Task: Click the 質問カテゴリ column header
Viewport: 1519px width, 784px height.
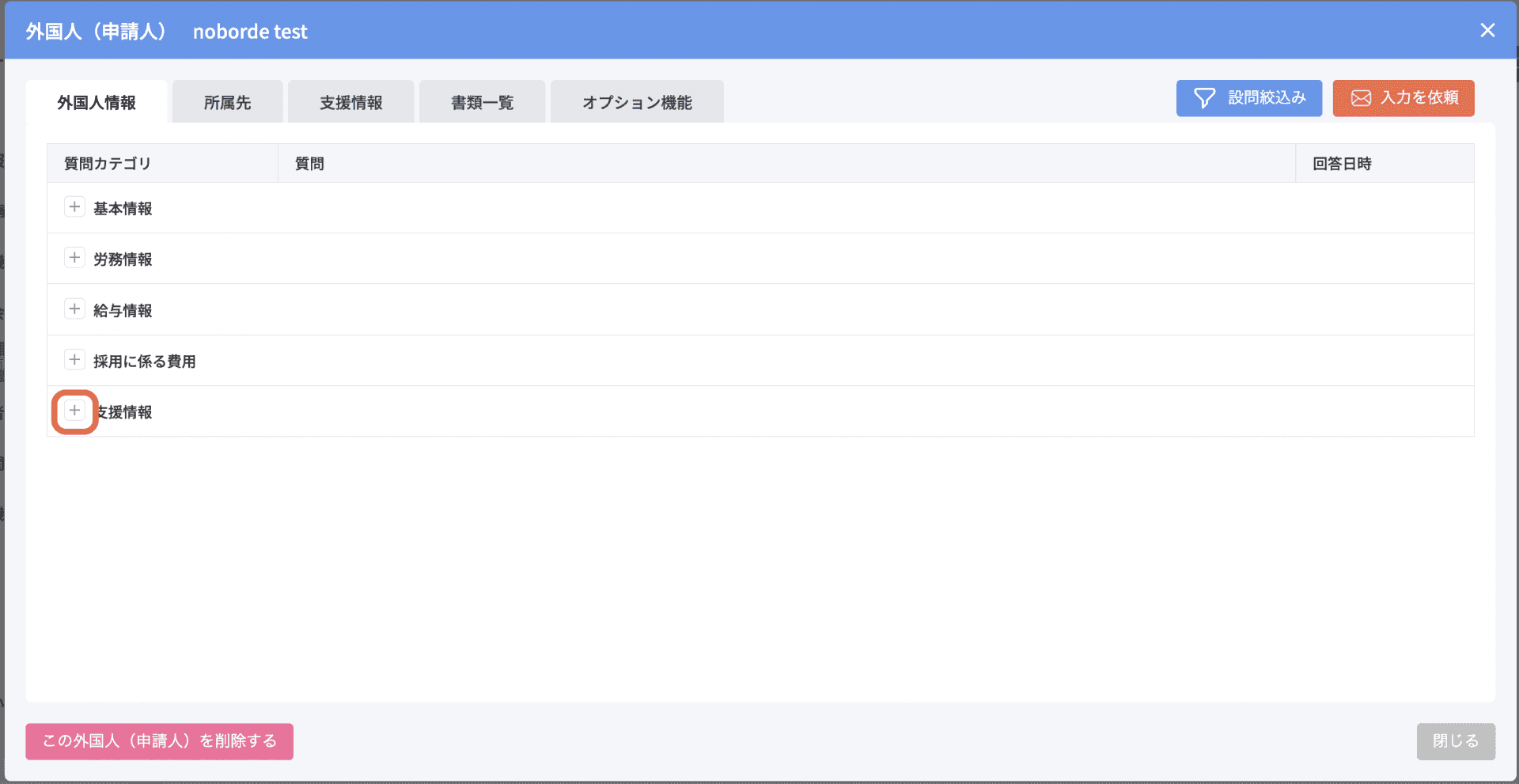Action: [108, 164]
